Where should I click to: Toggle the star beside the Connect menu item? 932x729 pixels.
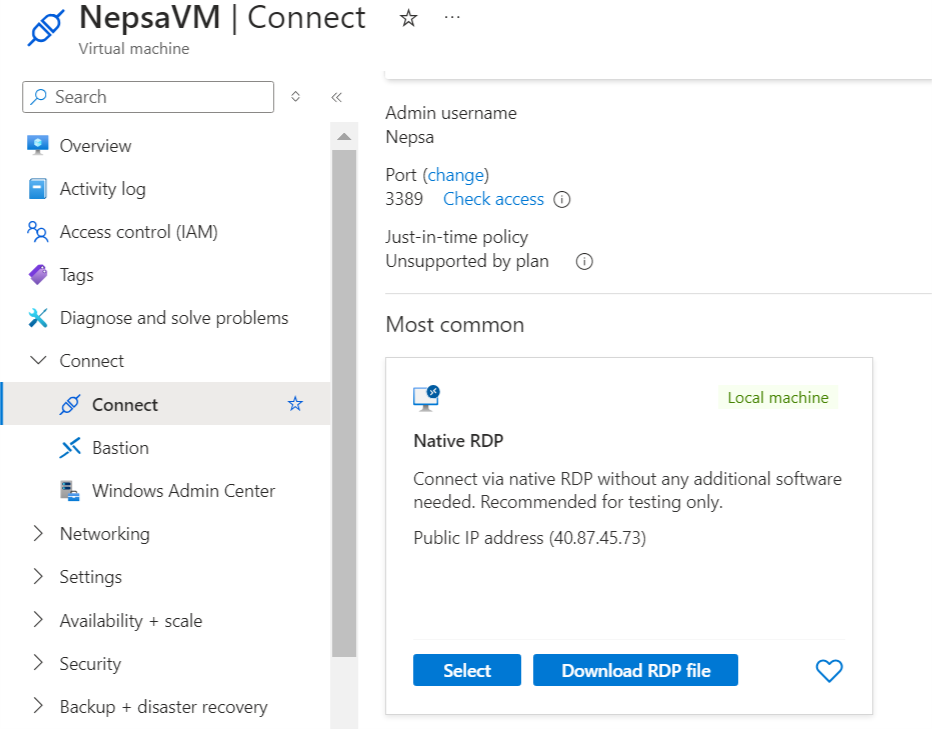coord(295,404)
